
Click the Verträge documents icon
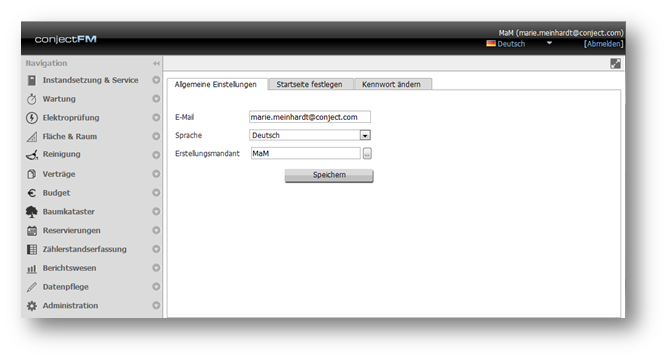coord(32,174)
